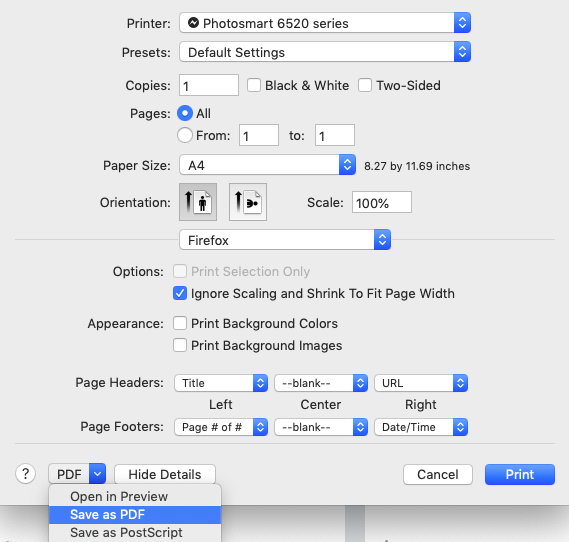The height and width of the screenshot is (542, 569).
Task: Choose Open in Preview menu item
Action: coord(135,496)
